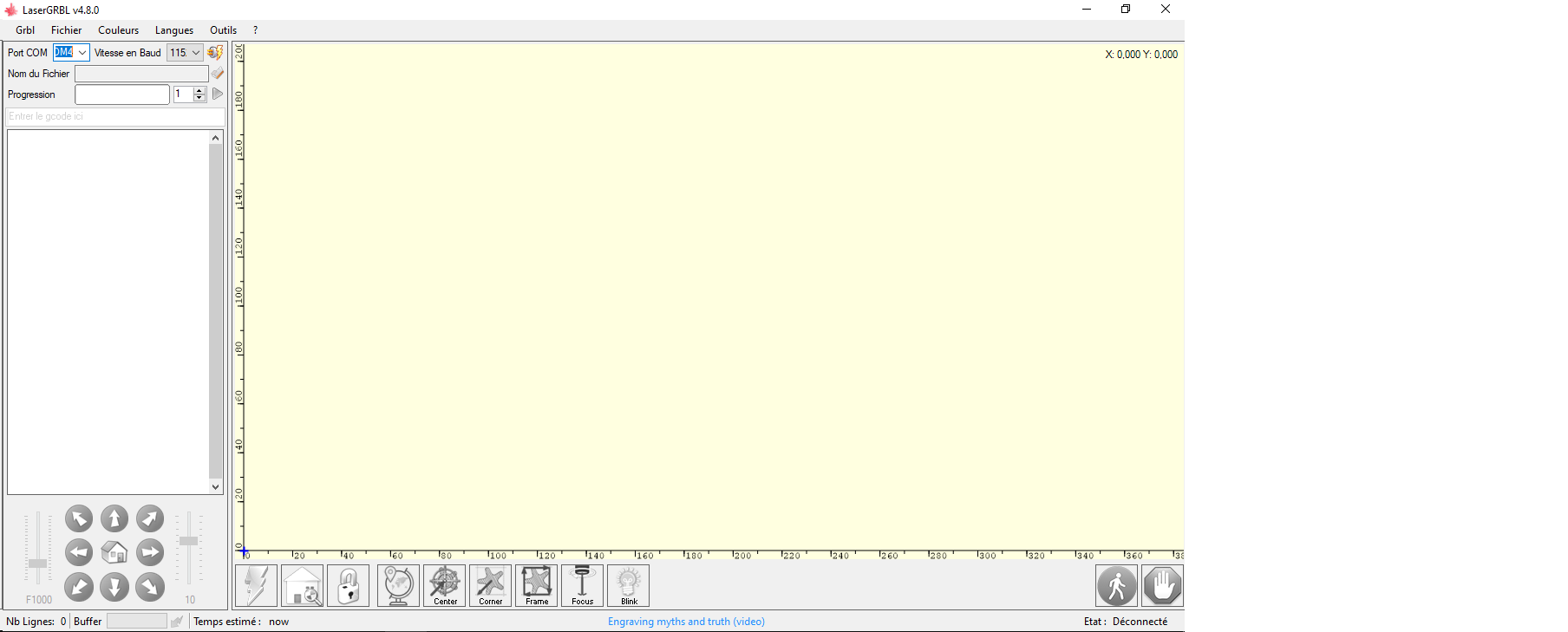
Task: Decrease the repeat count with the down stepper
Action: click(x=199, y=98)
